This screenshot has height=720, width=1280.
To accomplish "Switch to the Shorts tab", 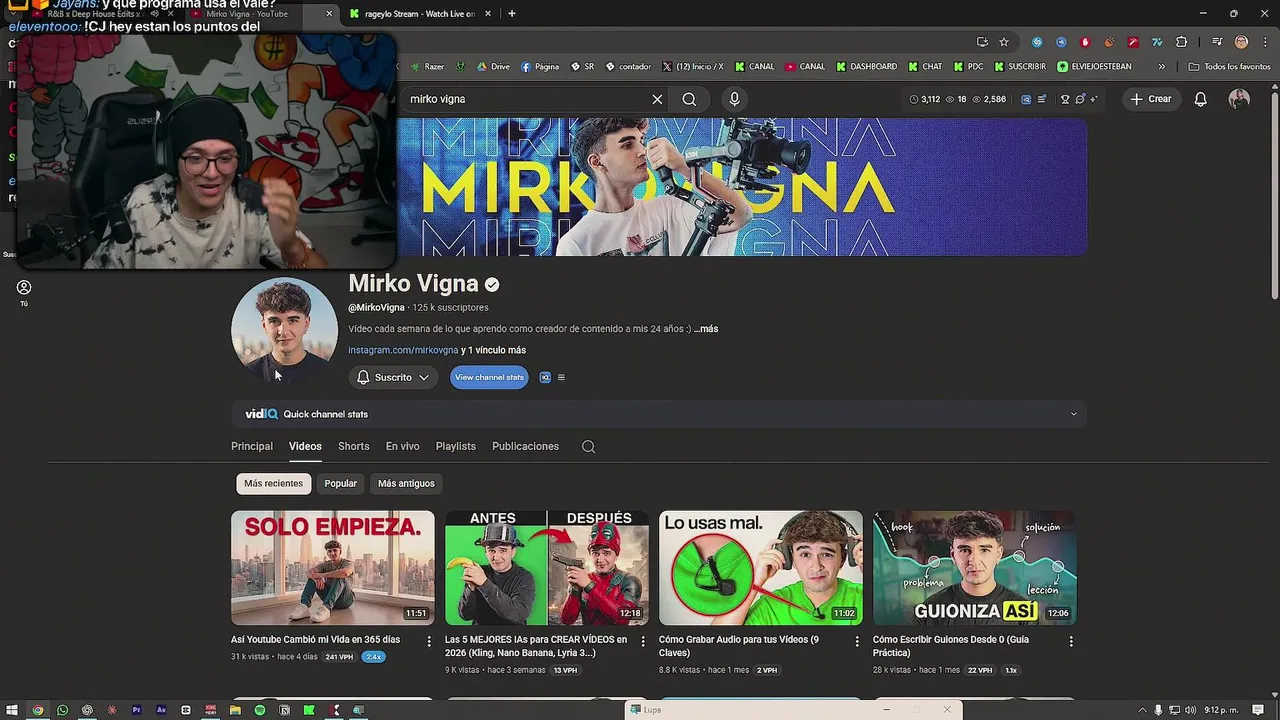I will tap(353, 447).
